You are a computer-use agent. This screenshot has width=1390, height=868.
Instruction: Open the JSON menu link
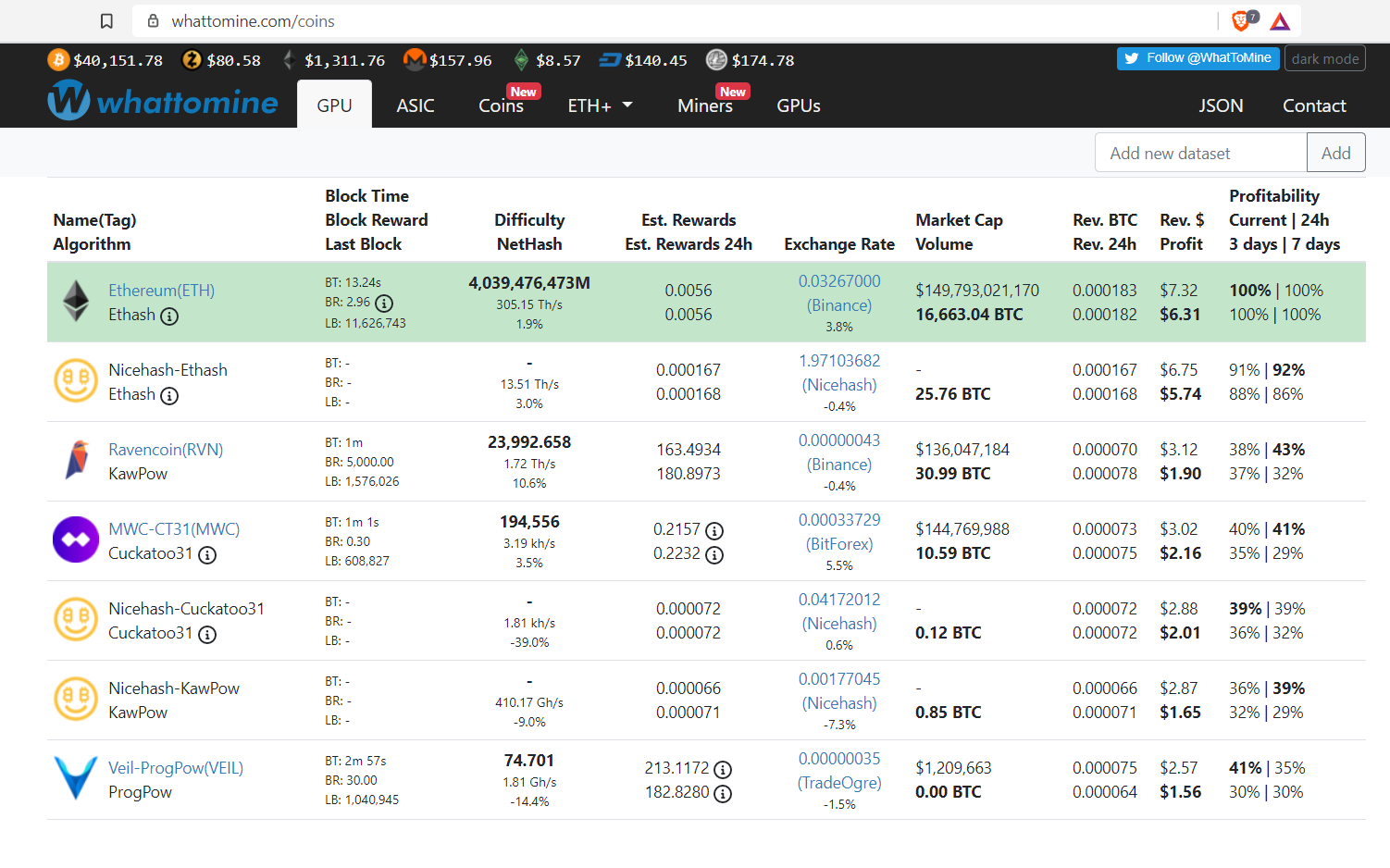[x=1221, y=105]
